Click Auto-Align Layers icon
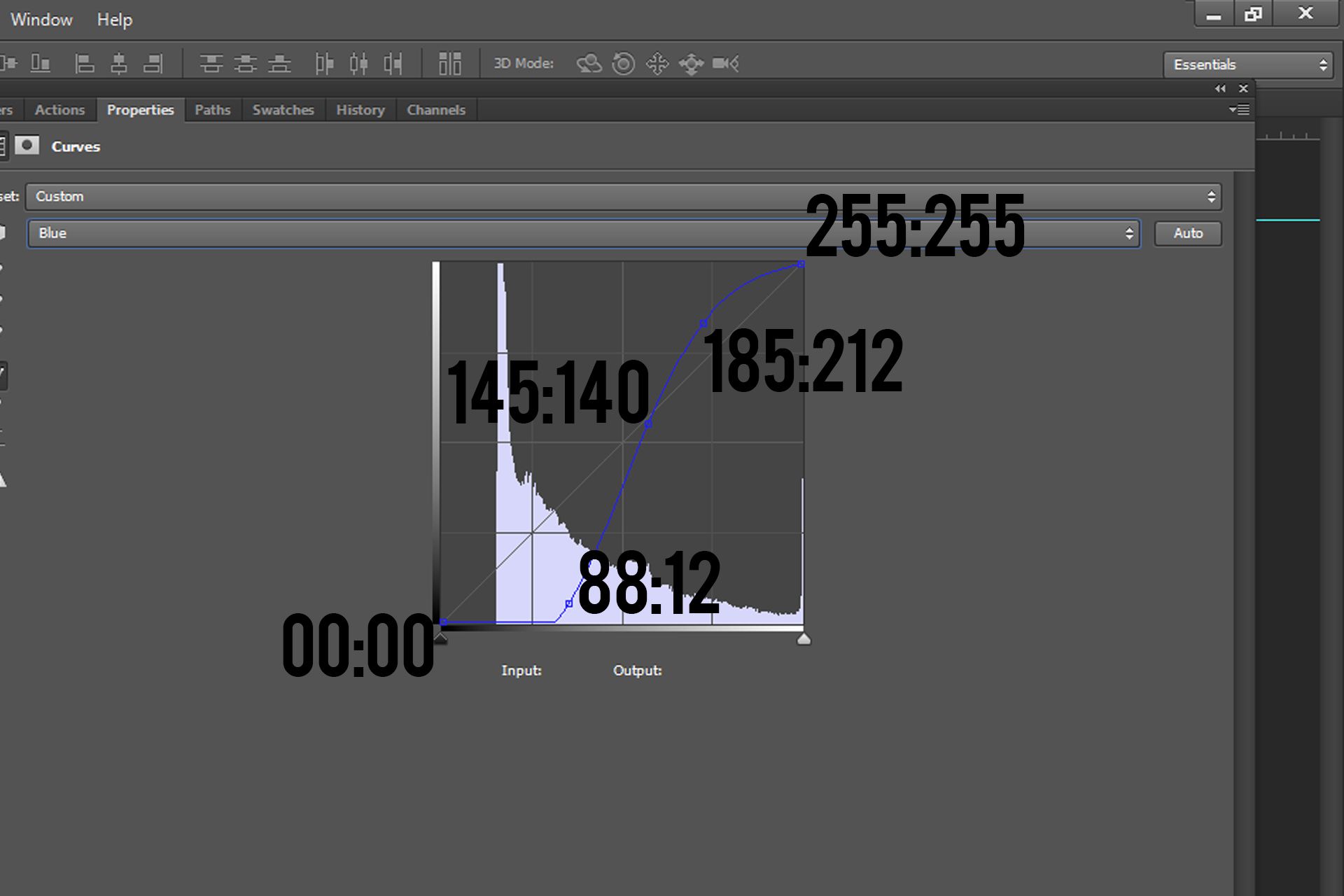This screenshot has width=1344, height=896. coord(450,64)
